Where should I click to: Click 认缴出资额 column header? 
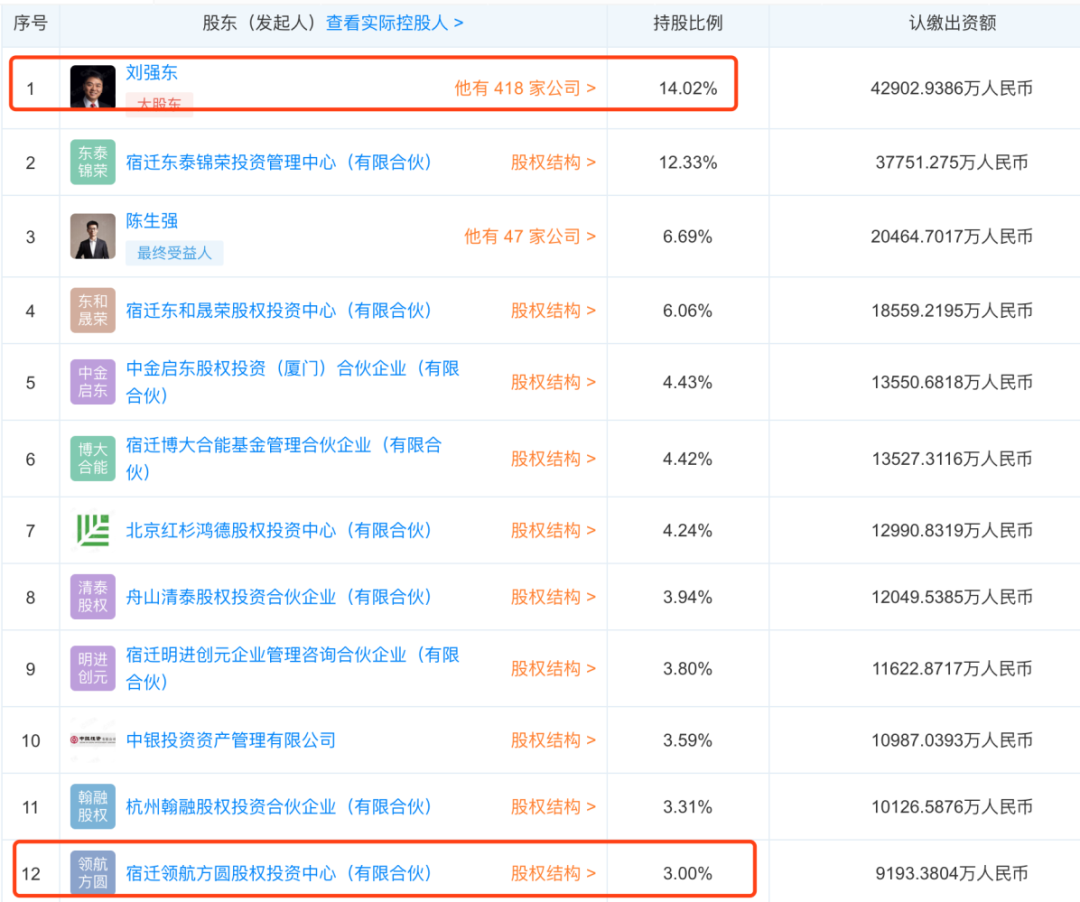point(953,23)
